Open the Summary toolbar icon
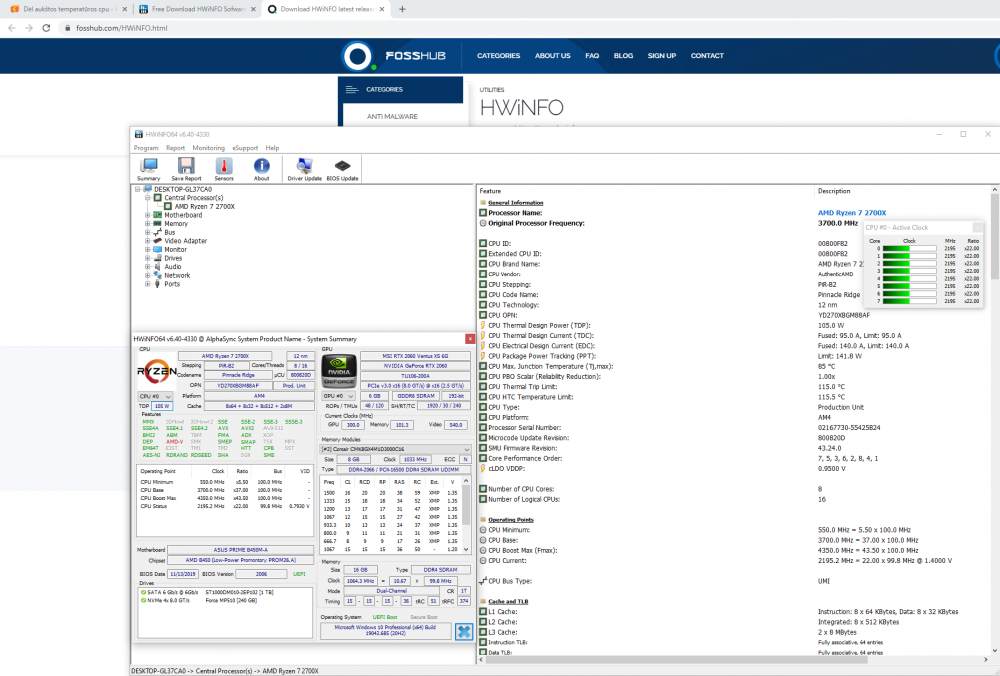Viewport: 1000px width, 676px height. (x=149, y=169)
